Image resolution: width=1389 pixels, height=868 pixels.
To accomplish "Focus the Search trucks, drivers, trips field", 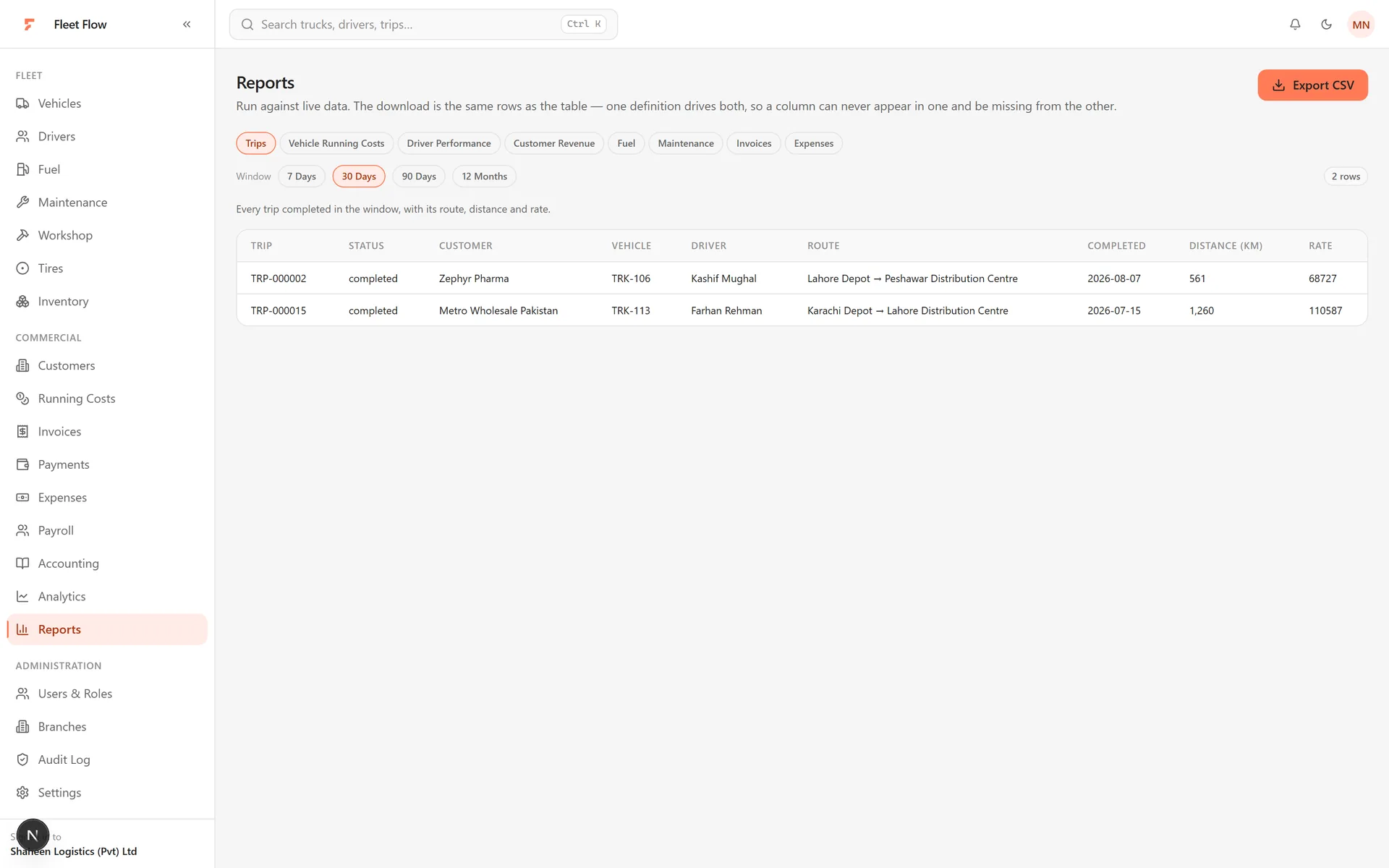I will [x=423, y=25].
